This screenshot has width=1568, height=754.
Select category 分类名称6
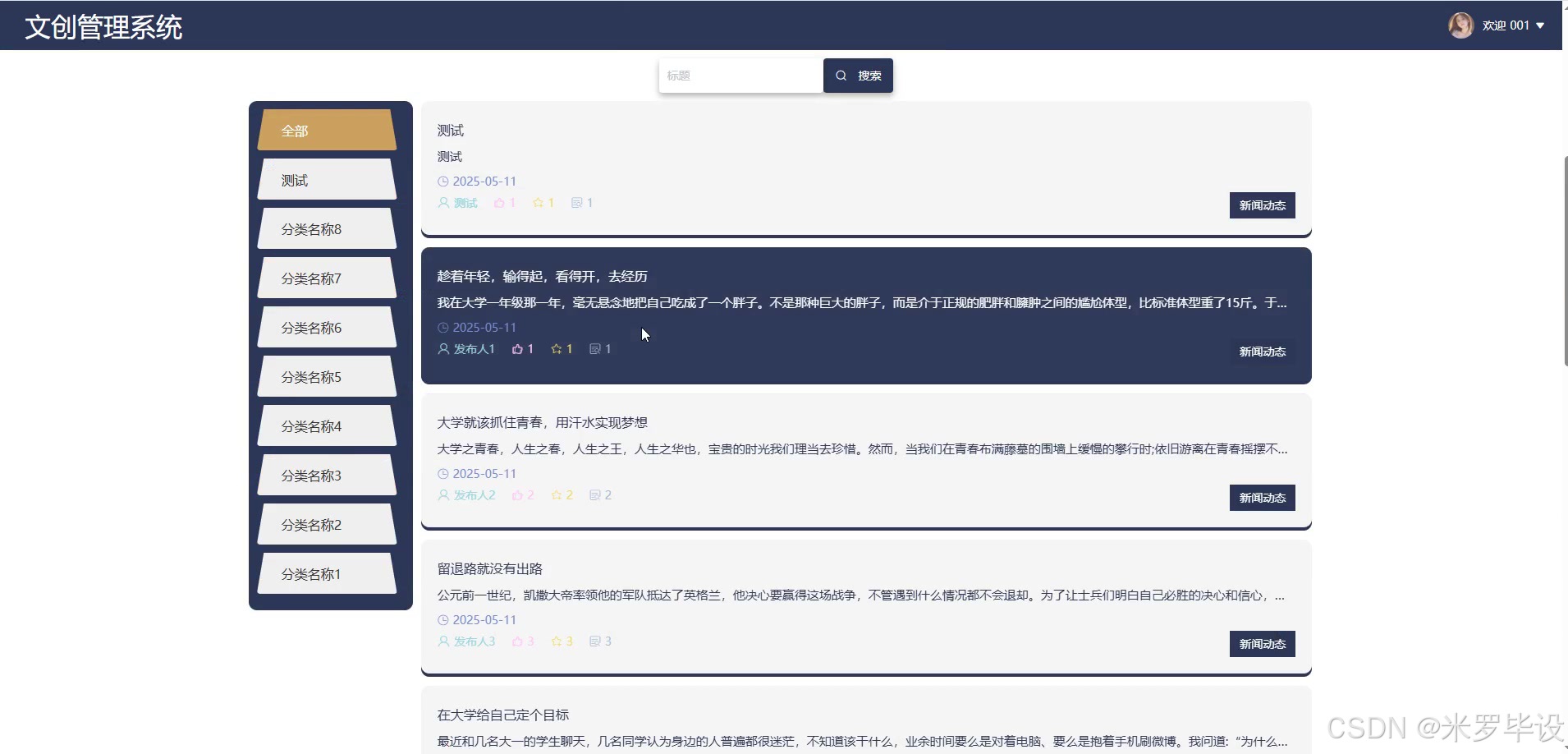coord(327,327)
